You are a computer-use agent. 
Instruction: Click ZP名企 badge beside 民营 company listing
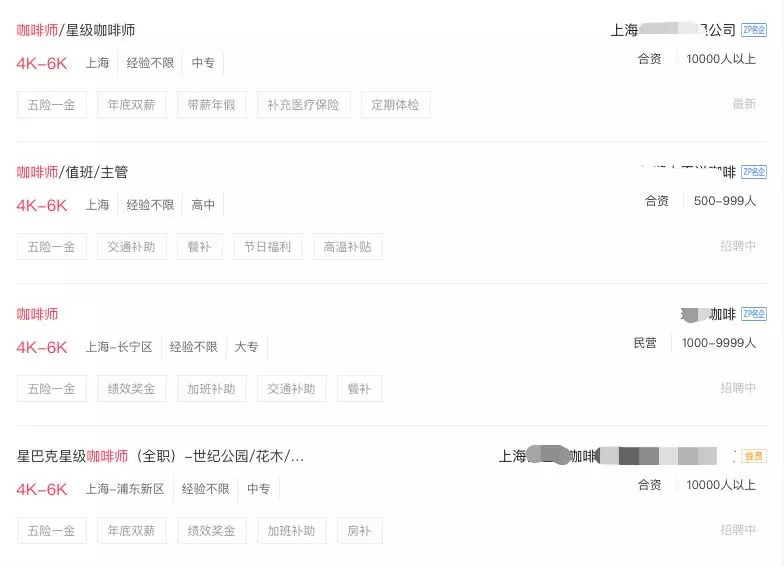[754, 314]
